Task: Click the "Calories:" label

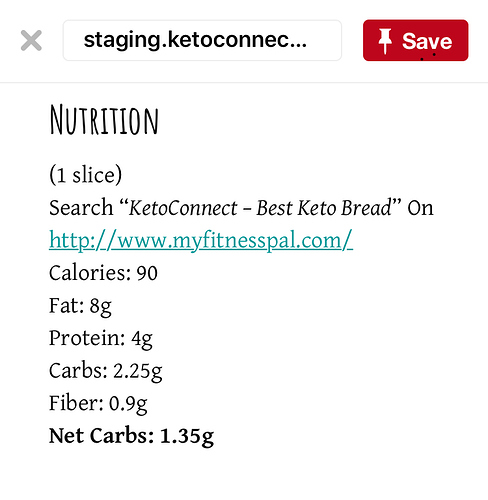Action: point(90,273)
